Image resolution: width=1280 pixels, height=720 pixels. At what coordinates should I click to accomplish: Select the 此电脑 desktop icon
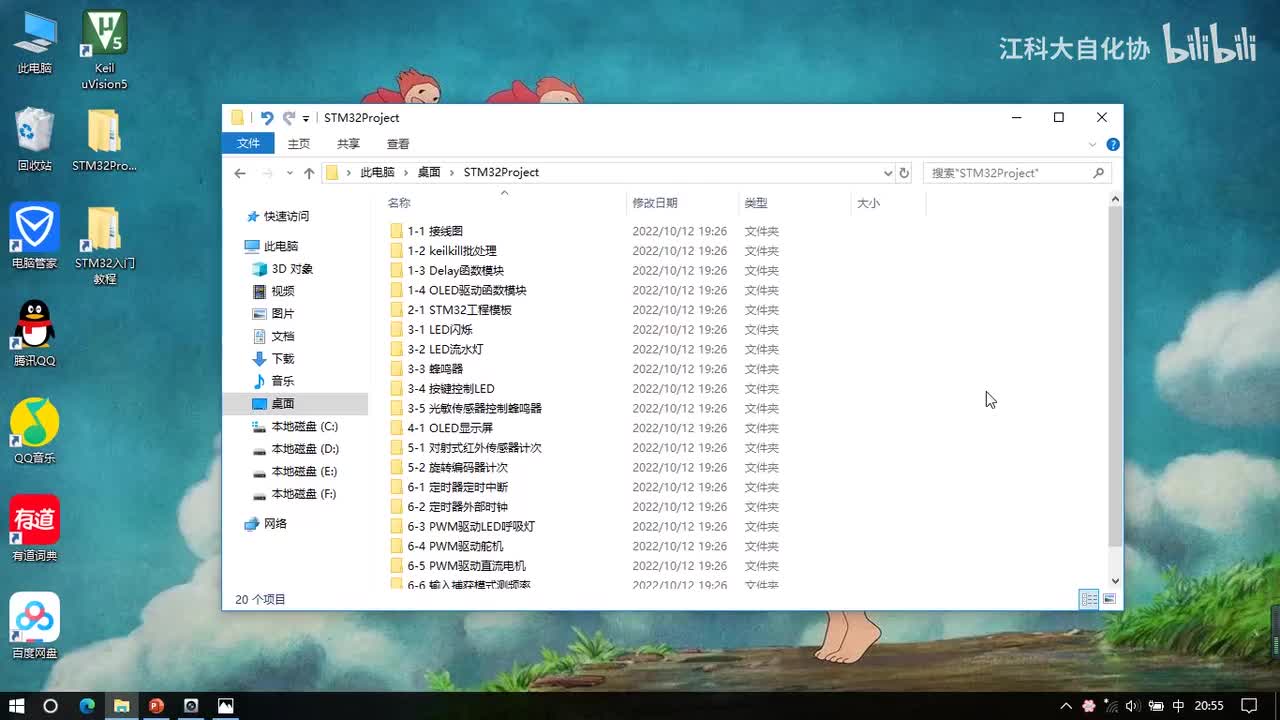pyautogui.click(x=35, y=43)
